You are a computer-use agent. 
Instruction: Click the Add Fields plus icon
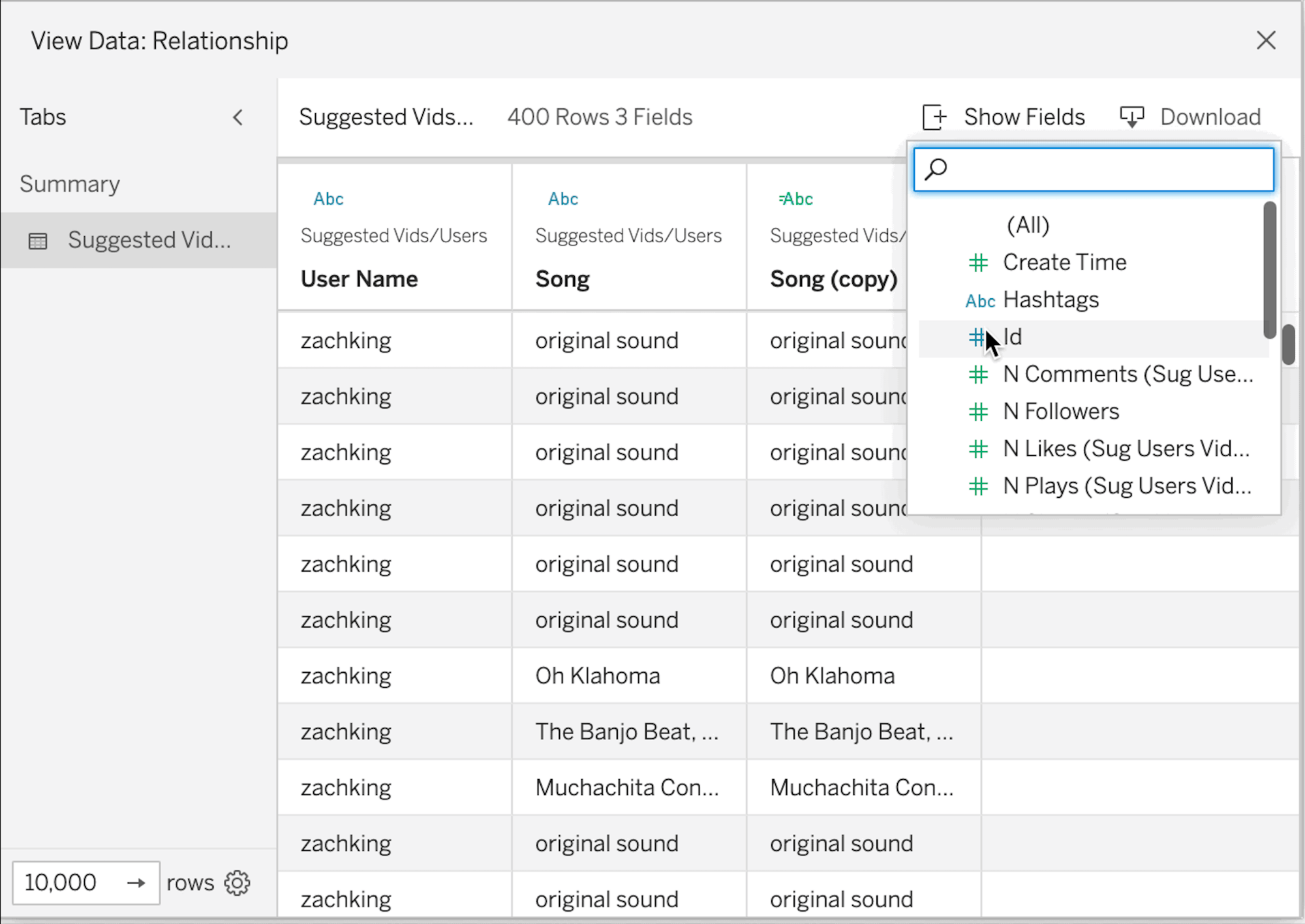click(934, 117)
